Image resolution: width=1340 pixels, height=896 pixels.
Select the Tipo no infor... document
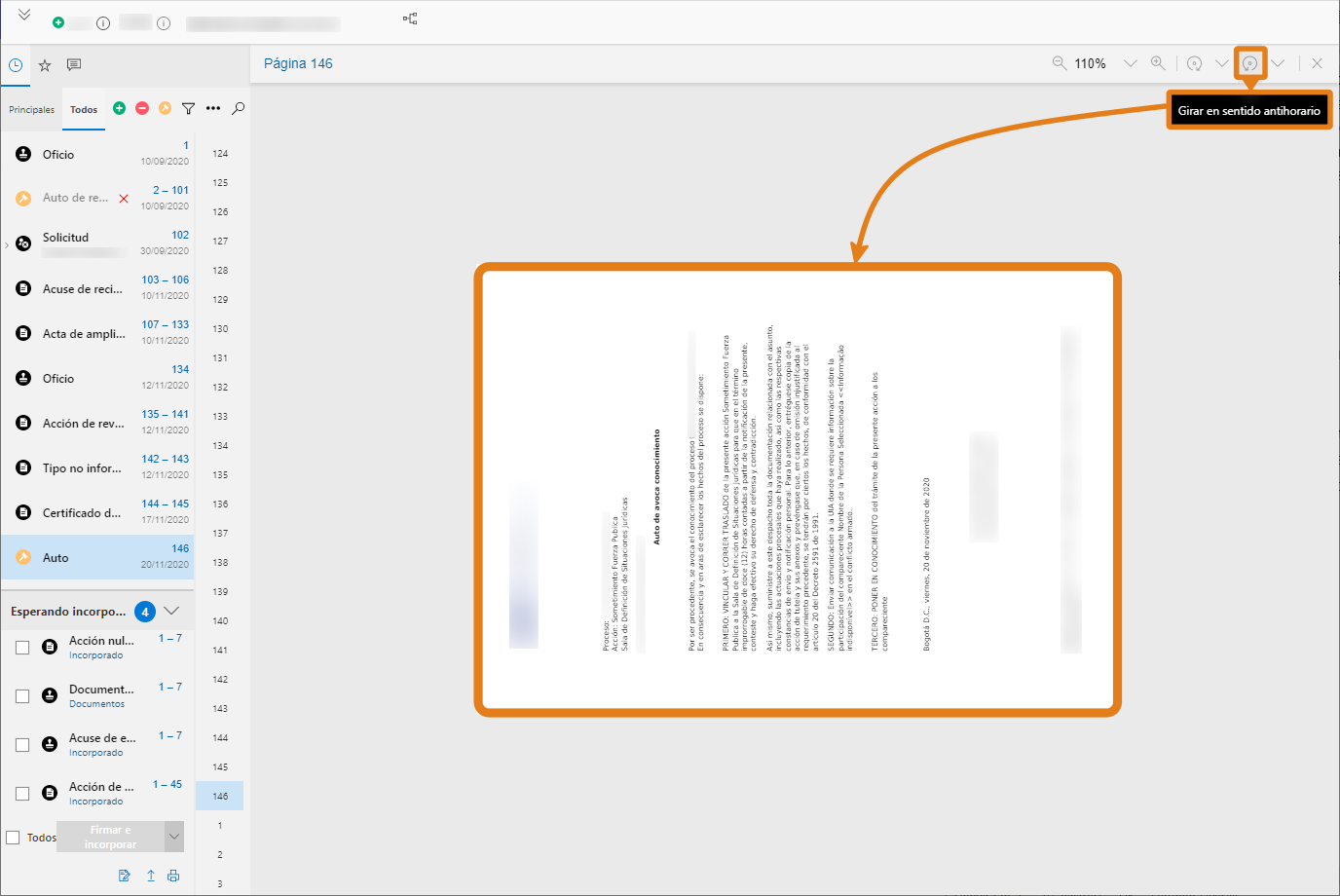point(97,467)
